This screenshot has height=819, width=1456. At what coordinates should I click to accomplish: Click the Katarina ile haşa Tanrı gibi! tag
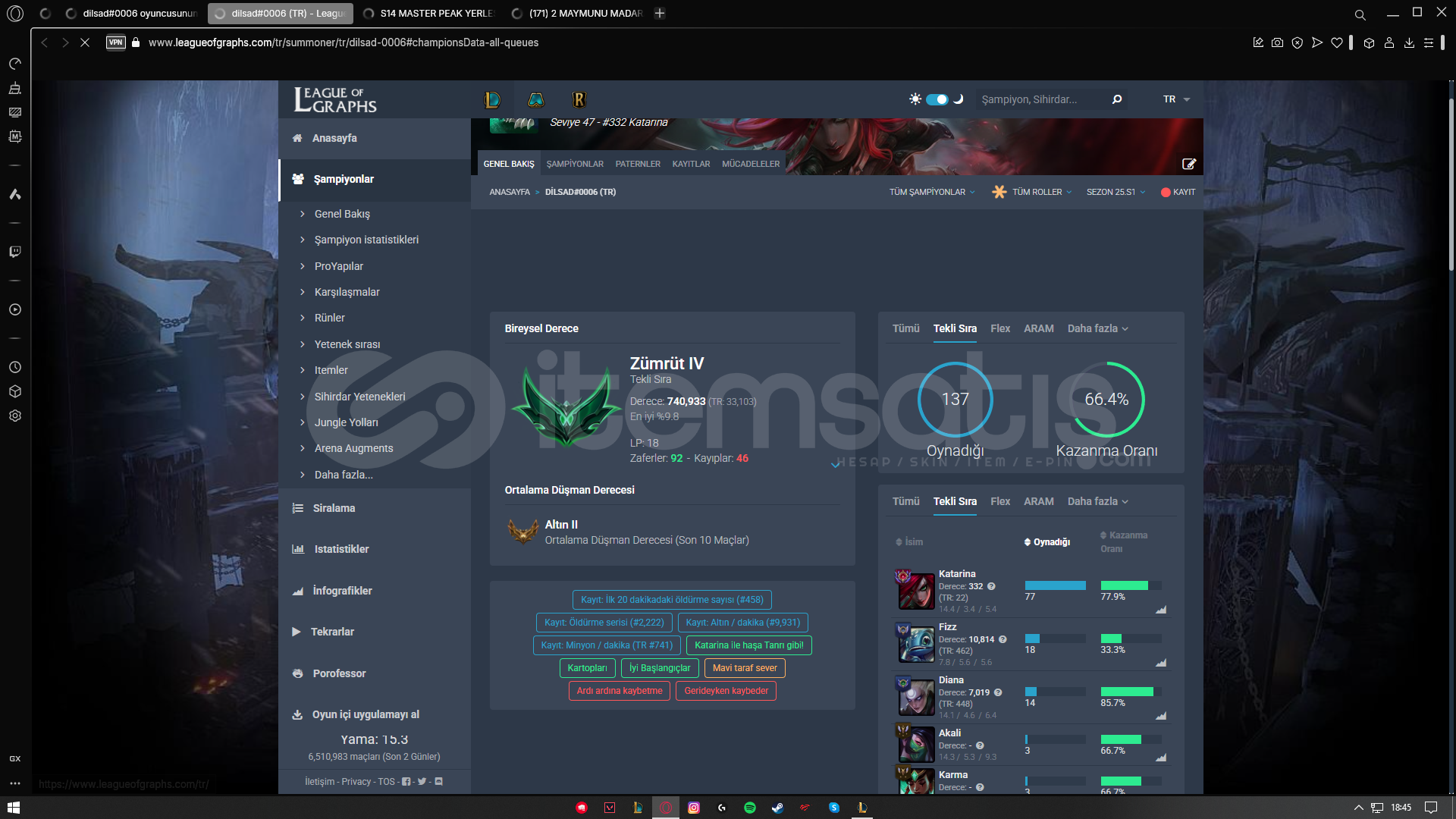(748, 645)
